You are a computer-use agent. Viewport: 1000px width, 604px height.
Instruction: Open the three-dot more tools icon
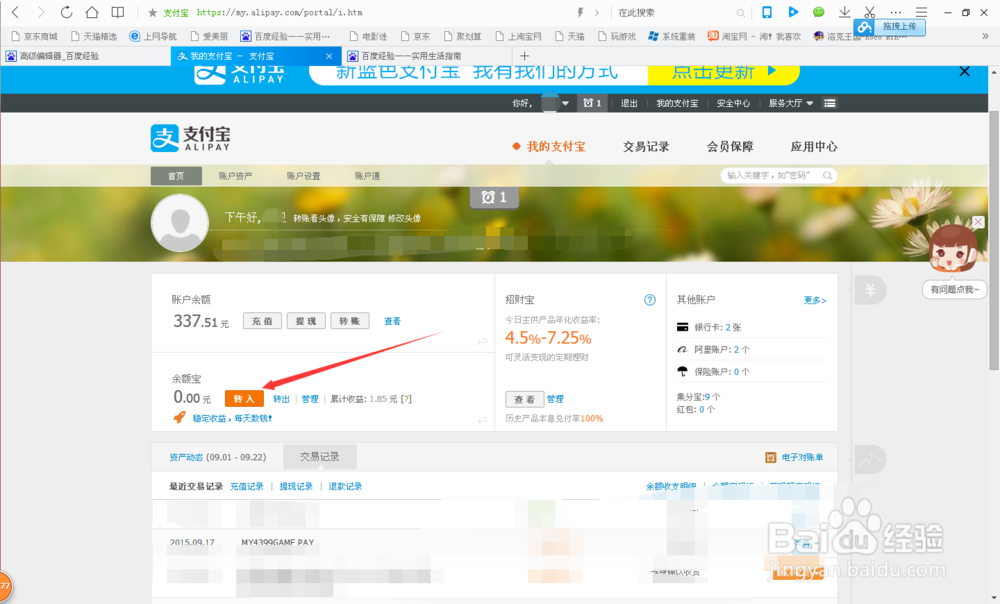click(x=896, y=12)
